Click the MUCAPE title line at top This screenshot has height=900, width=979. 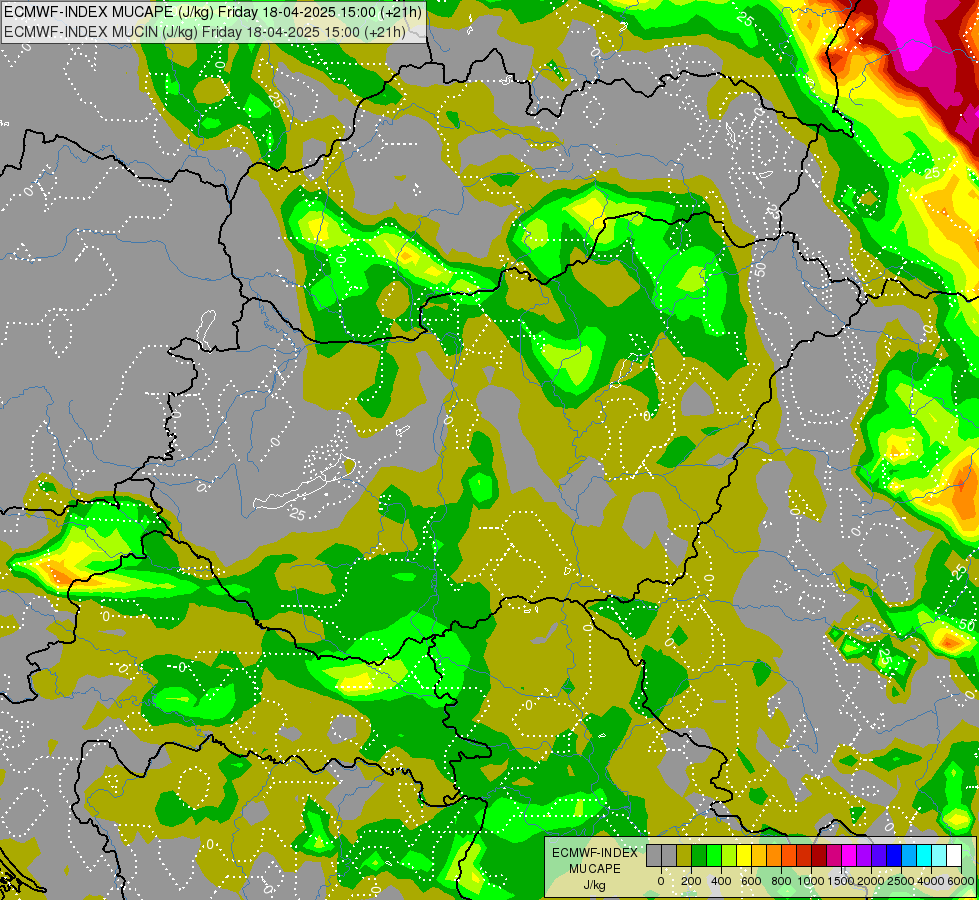click(213, 11)
